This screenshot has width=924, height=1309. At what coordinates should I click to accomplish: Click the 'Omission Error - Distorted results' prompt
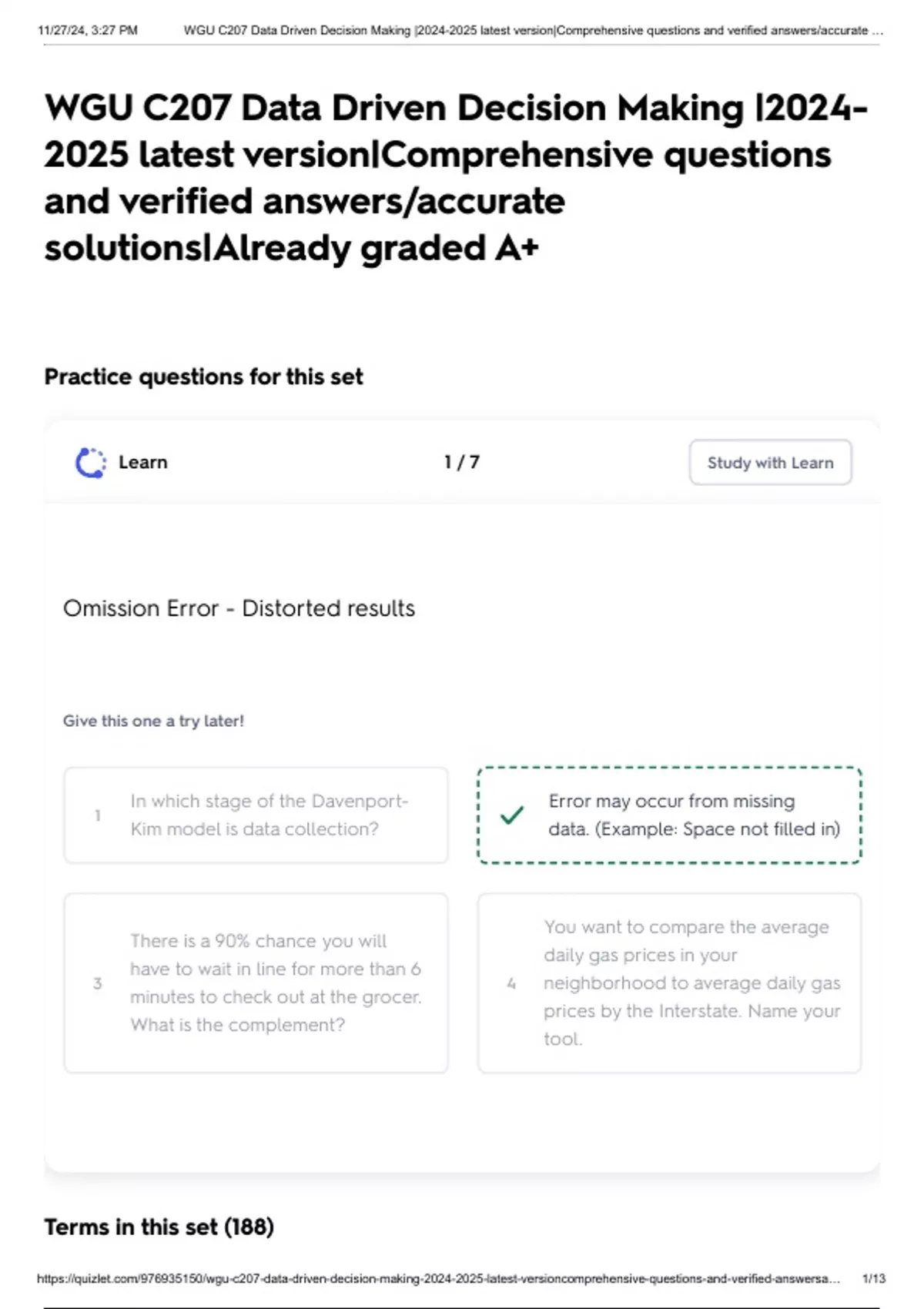[x=239, y=608]
